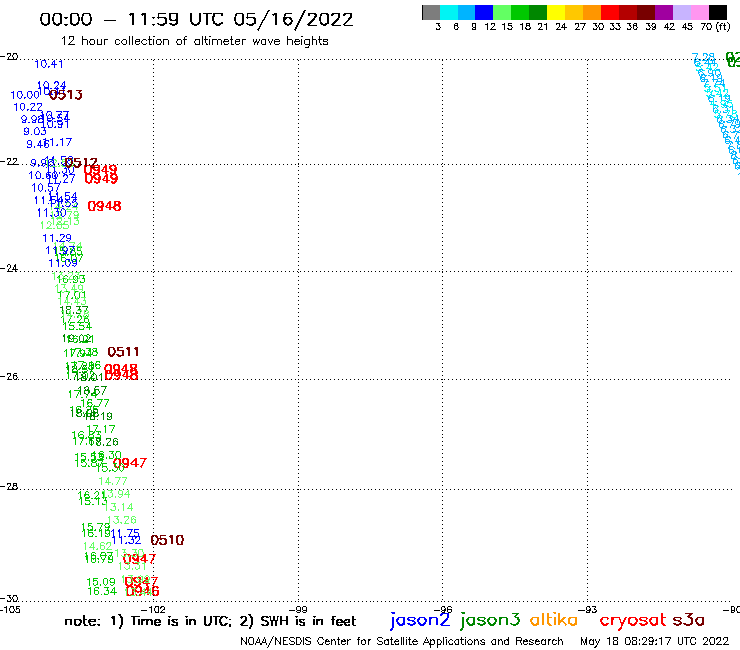Pick the orange 30 ft legend swatch
Screen dimensions: 740x650
(x=592, y=12)
